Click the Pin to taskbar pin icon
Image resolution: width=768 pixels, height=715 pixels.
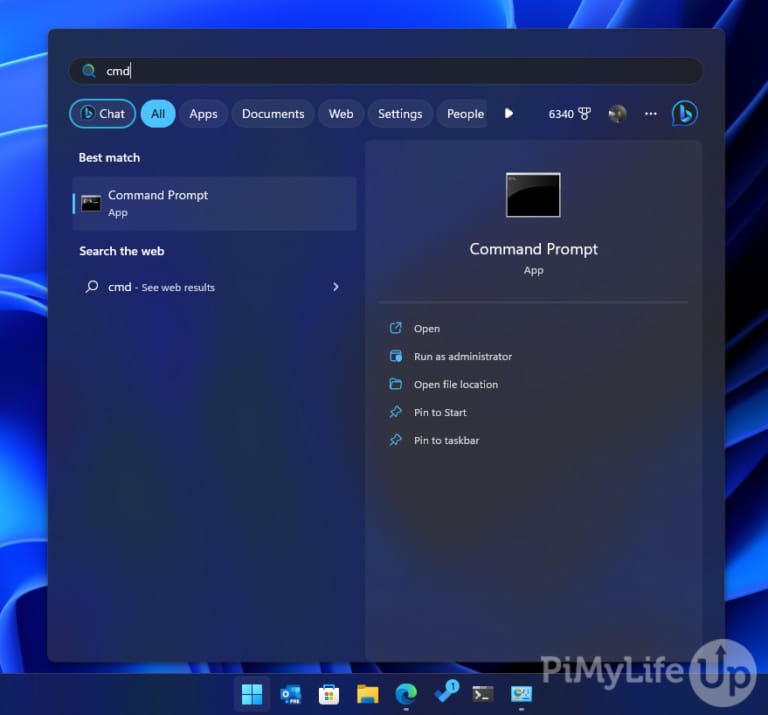(395, 440)
